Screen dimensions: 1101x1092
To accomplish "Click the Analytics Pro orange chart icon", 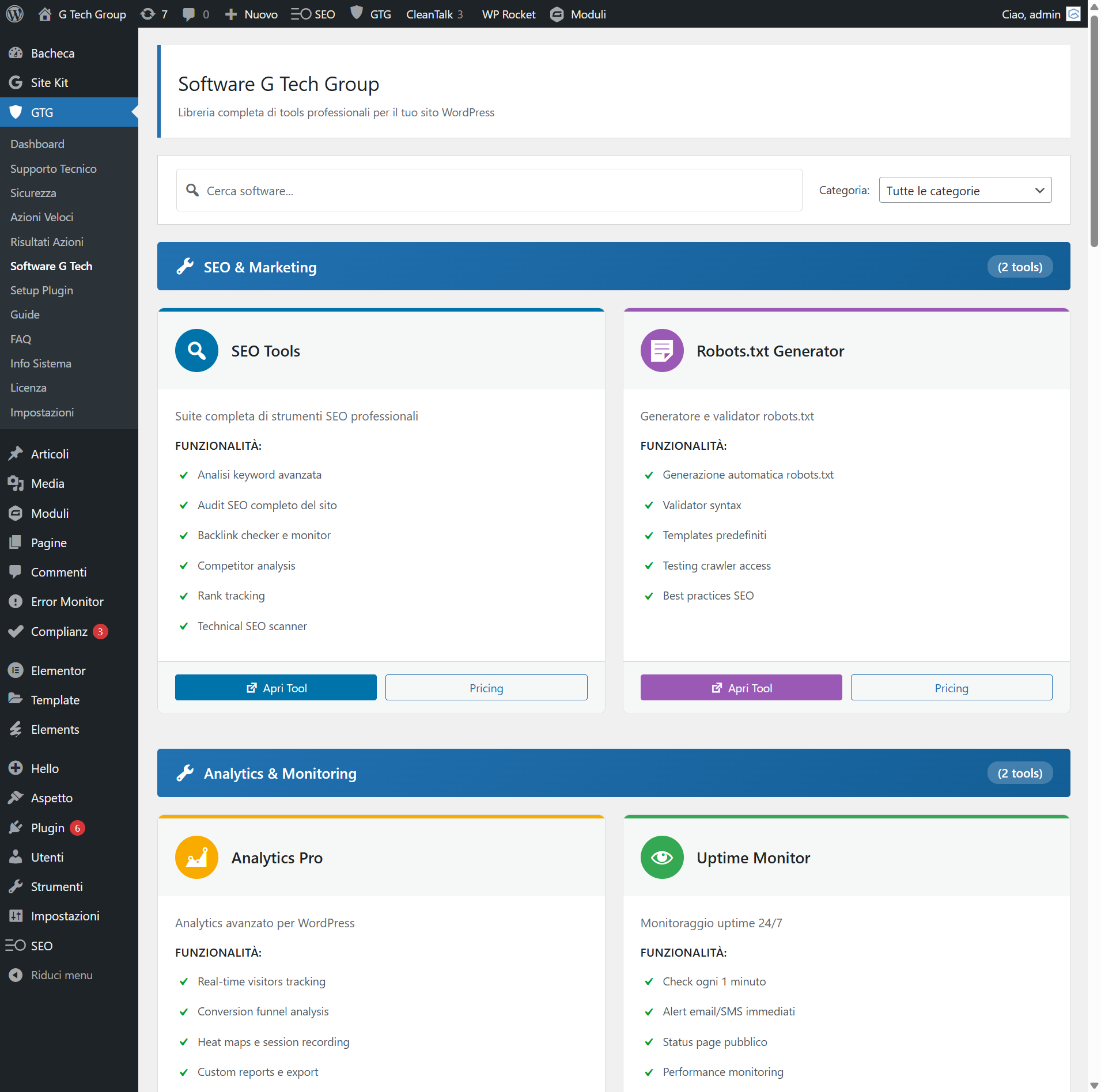I will pyautogui.click(x=196, y=857).
